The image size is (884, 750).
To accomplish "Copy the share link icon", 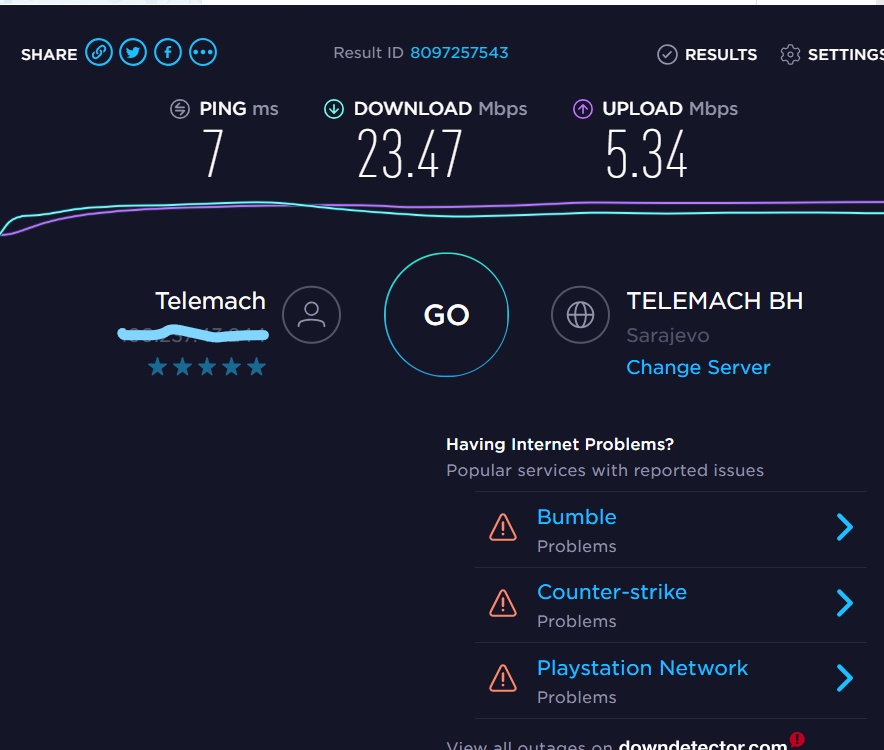I will (99, 52).
